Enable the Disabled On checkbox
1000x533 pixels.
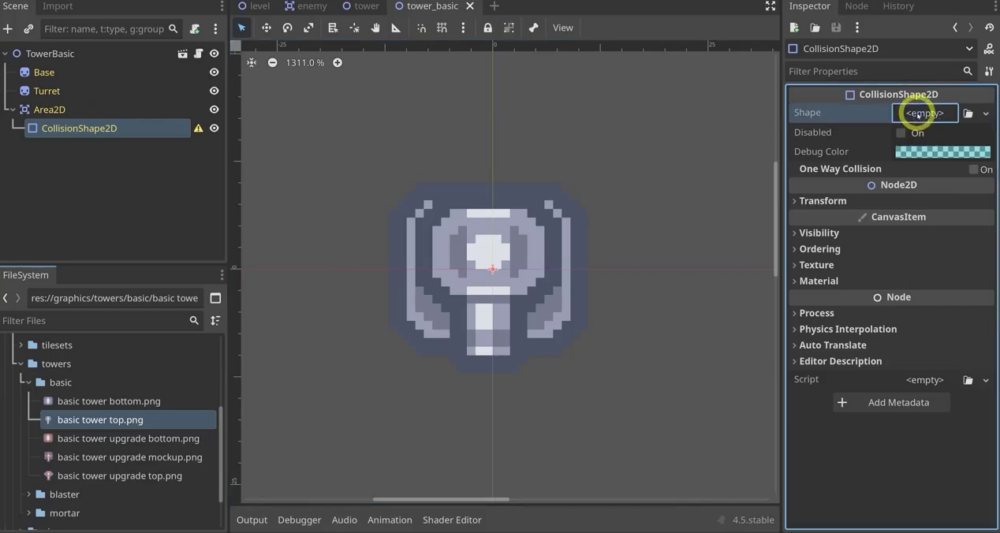pyautogui.click(x=901, y=133)
